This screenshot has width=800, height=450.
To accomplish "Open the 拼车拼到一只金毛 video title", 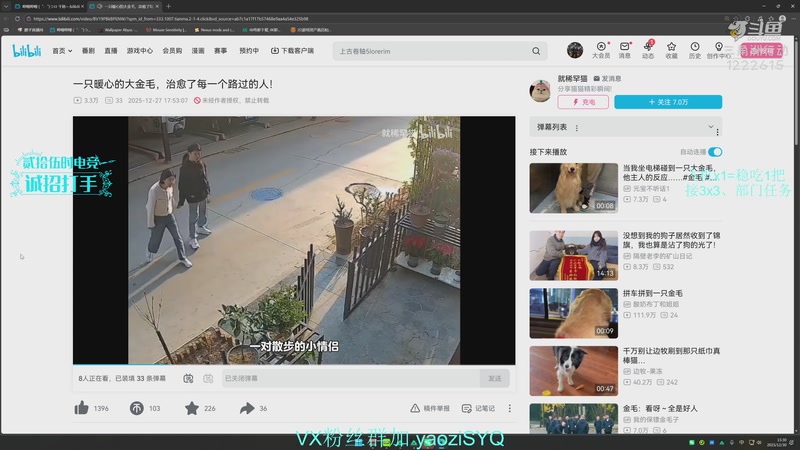I will pyautogui.click(x=653, y=293).
